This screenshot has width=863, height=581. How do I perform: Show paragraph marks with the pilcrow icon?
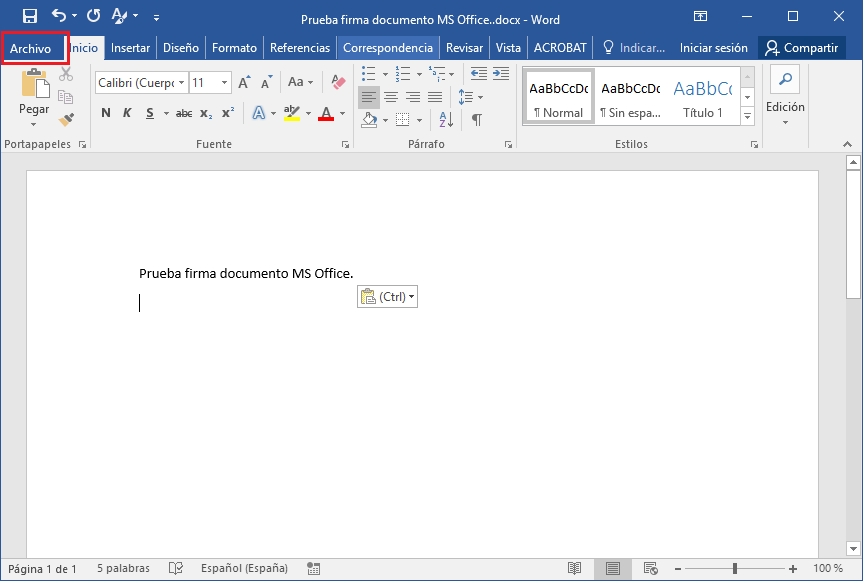click(477, 119)
